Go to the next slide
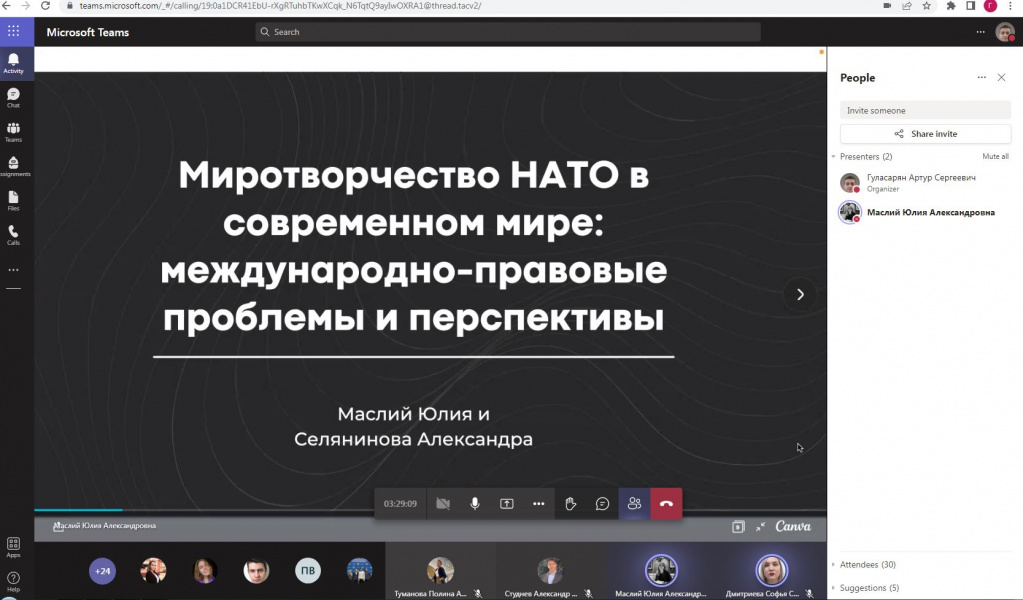 800,294
